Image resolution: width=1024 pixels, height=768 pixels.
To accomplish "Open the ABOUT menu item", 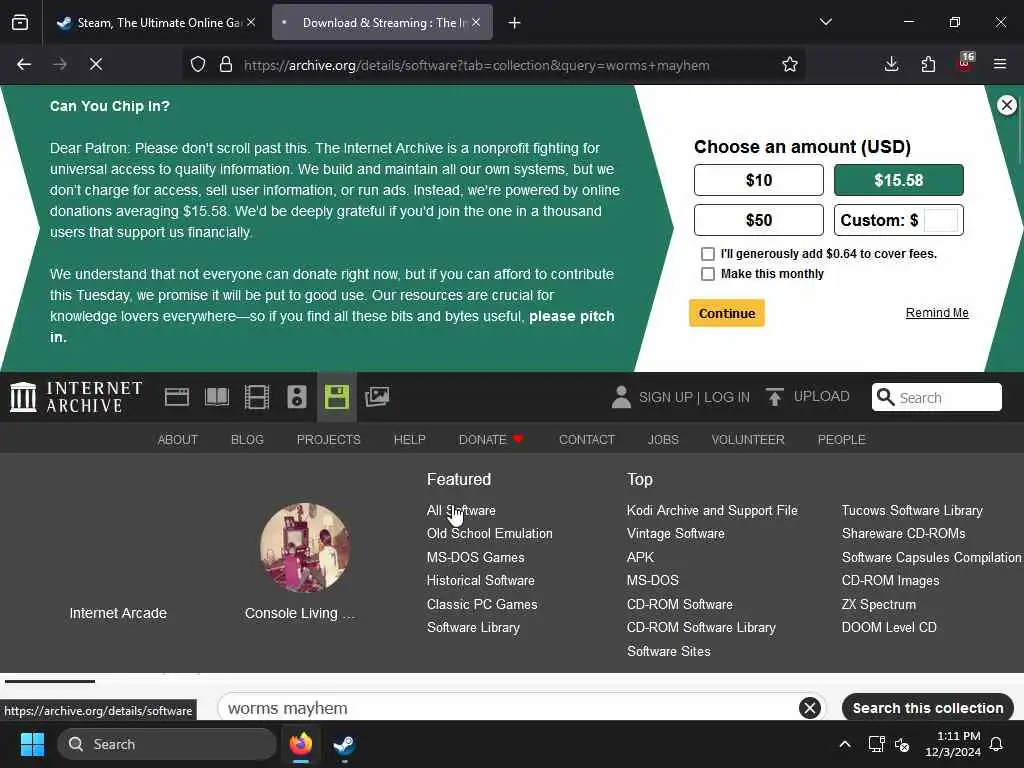I will point(178,440).
